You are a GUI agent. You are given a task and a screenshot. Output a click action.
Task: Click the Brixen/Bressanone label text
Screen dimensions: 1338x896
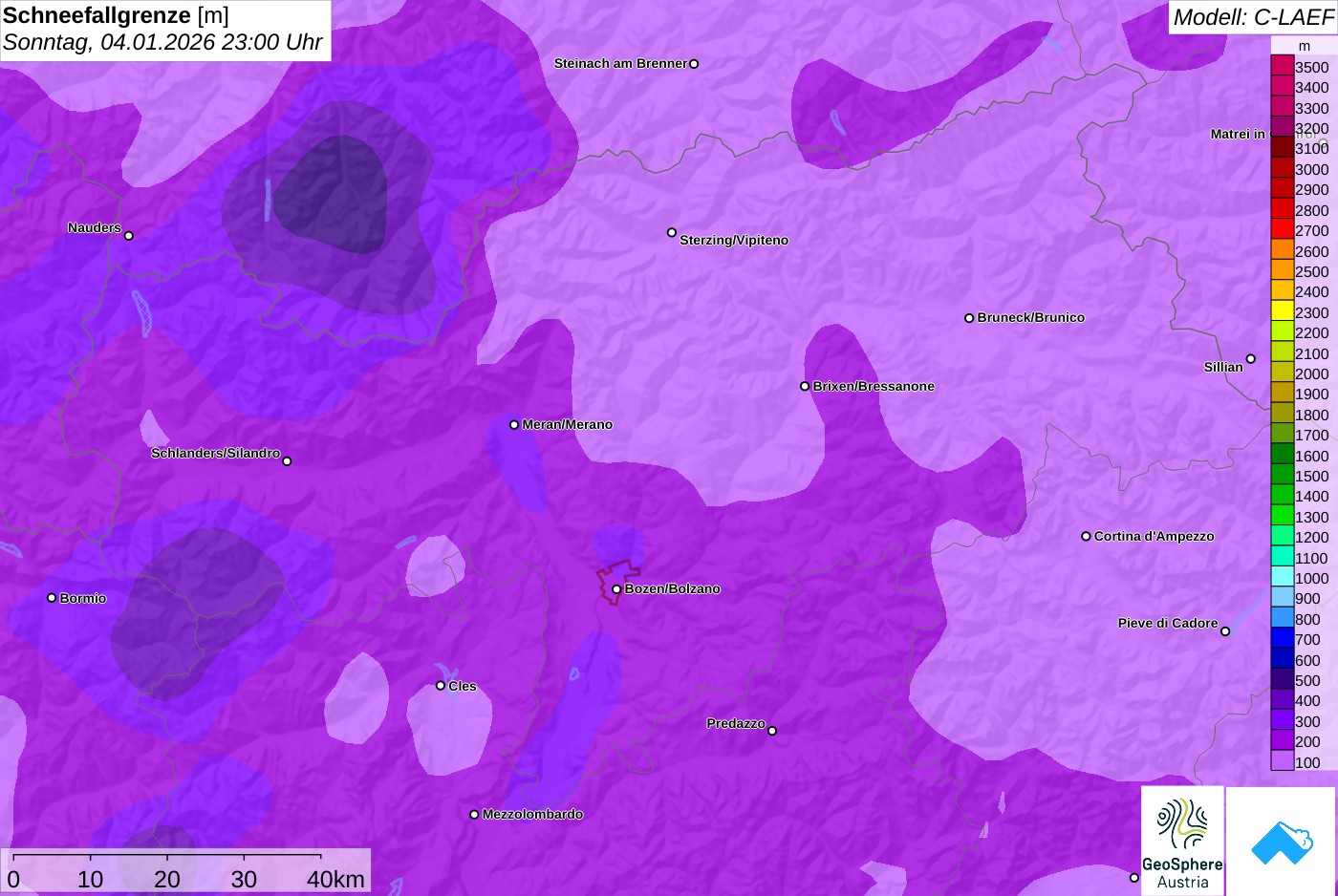click(x=874, y=387)
